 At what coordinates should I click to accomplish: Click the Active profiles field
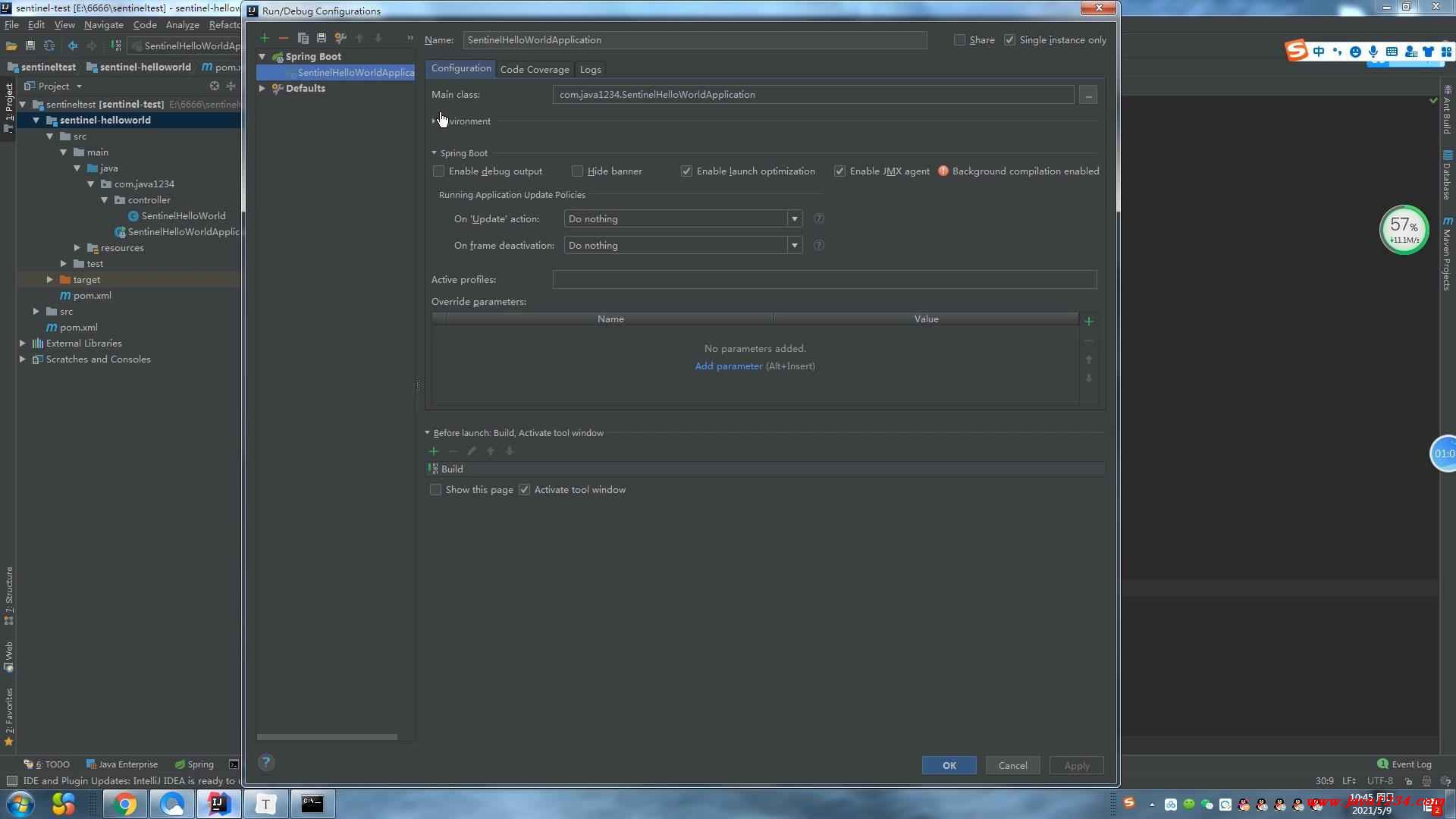[x=824, y=280]
